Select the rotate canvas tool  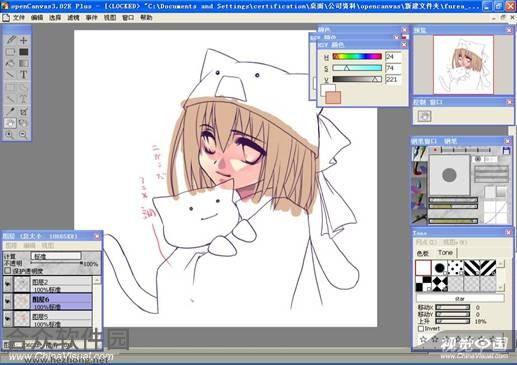[x=23, y=123]
